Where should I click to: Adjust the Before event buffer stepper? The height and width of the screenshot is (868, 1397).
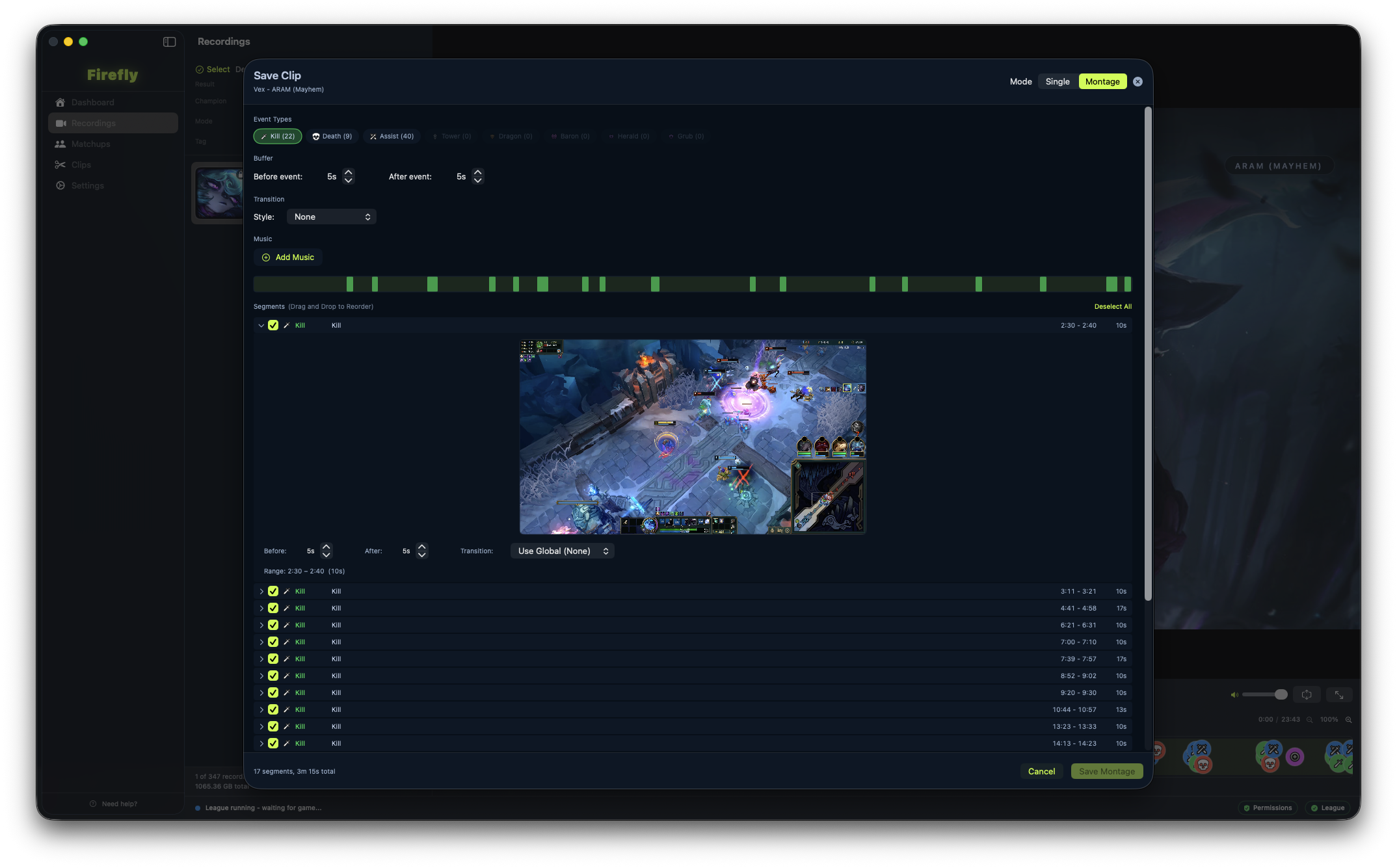(x=349, y=176)
